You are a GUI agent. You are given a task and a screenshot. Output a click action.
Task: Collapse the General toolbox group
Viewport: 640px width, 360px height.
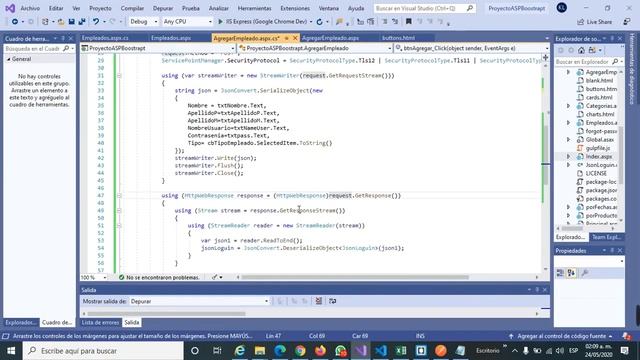pyautogui.click(x=9, y=59)
